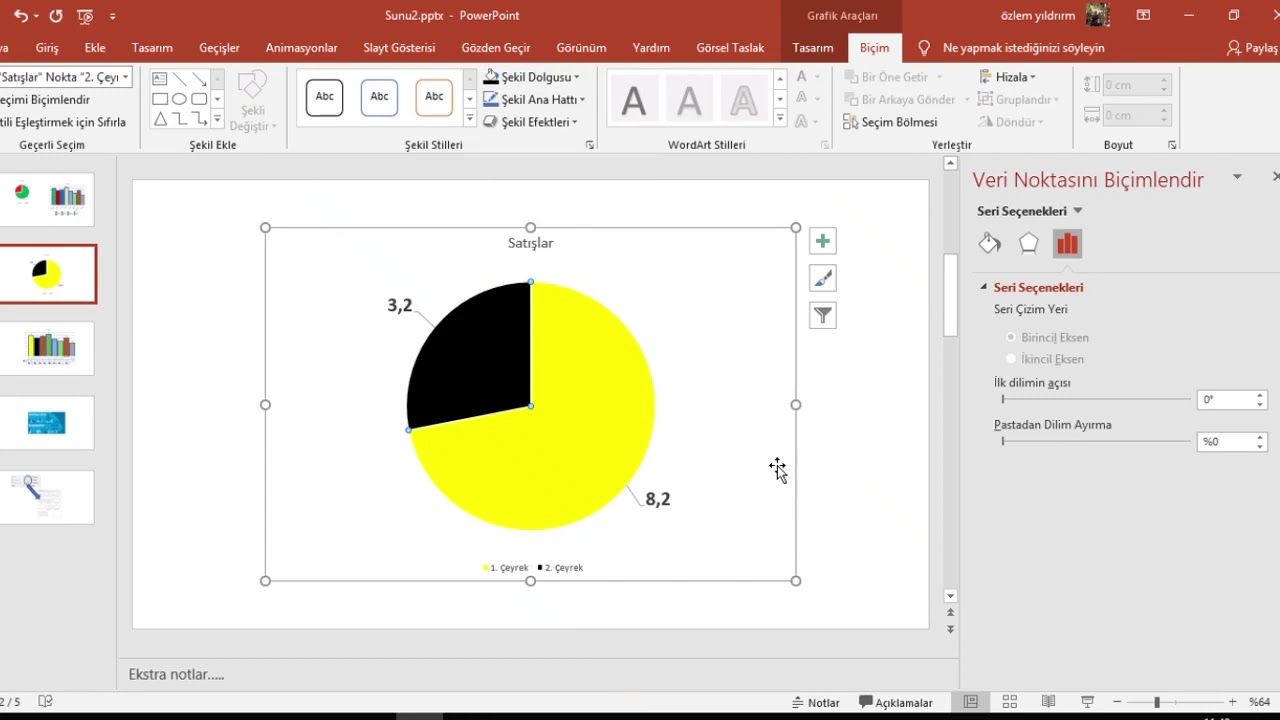The height and width of the screenshot is (720, 1280).
Task: Expand the shape styles gallery
Action: tap(470, 121)
